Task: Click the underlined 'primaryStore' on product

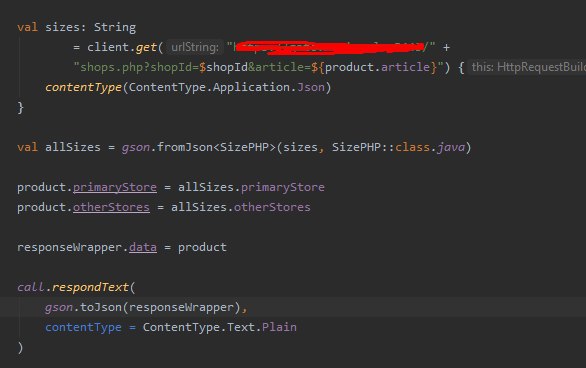Action: pos(115,187)
